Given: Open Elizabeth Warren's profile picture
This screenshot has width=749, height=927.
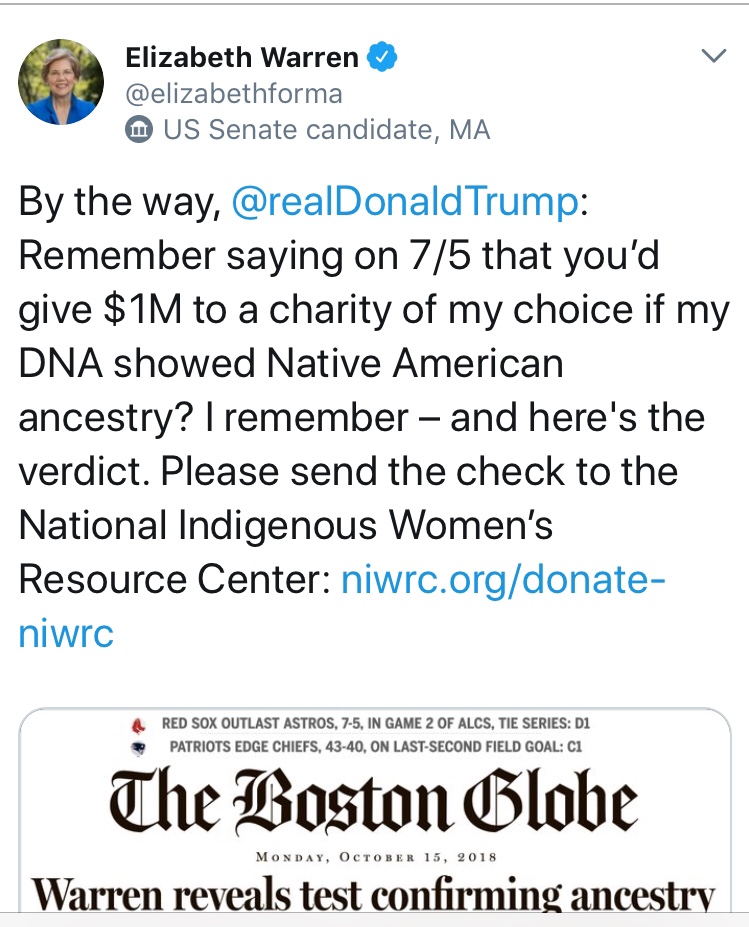Looking at the screenshot, I should point(61,82).
